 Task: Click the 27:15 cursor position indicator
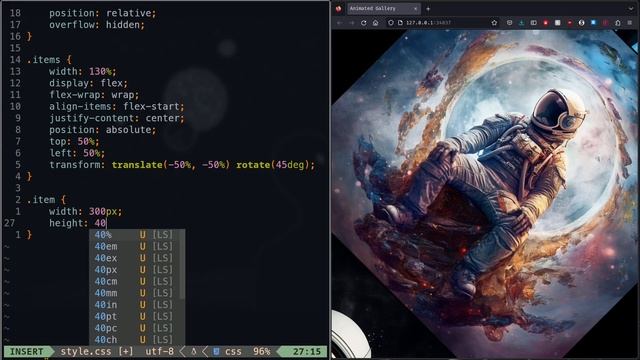(x=307, y=351)
